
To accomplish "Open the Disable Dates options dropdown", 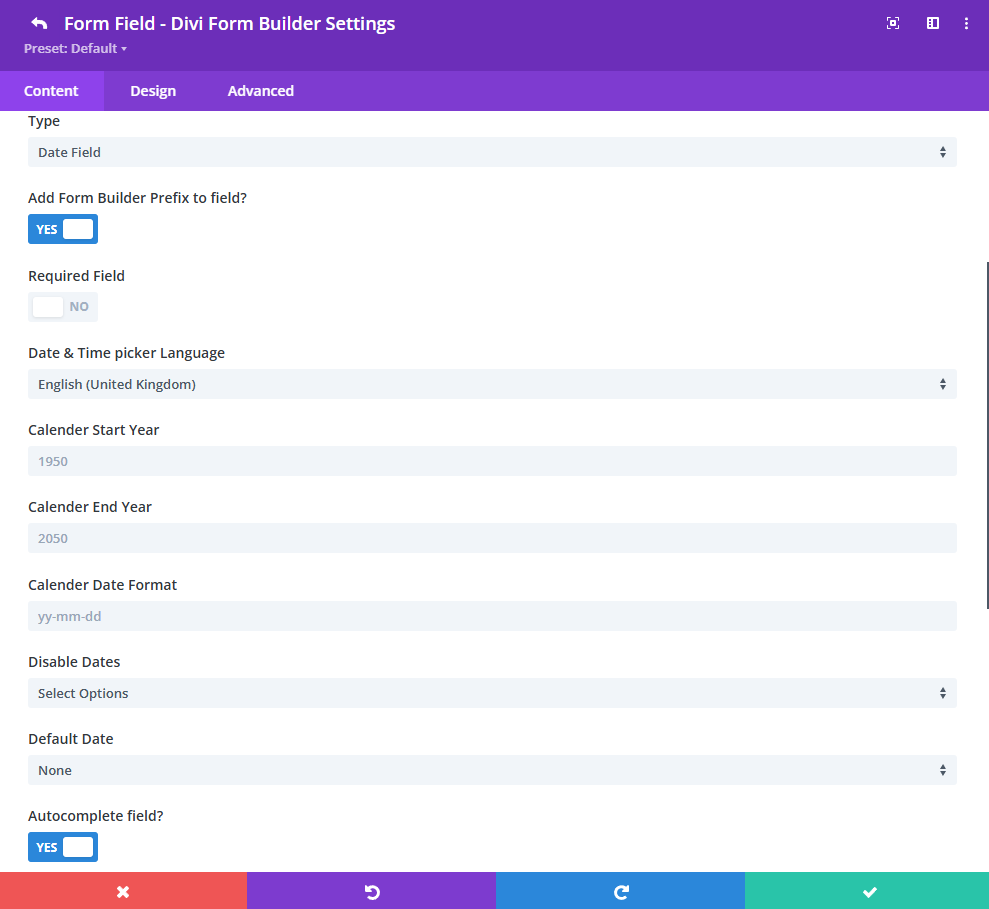I will (492, 693).
